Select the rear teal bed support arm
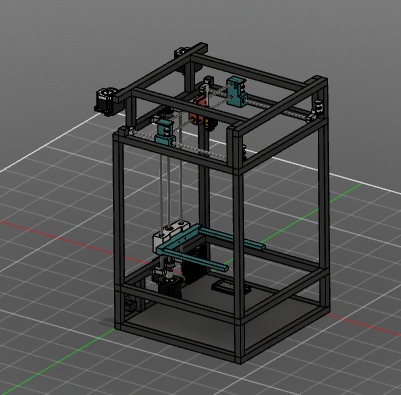Screen dimensions: 401x395 pyautogui.click(x=232, y=239)
